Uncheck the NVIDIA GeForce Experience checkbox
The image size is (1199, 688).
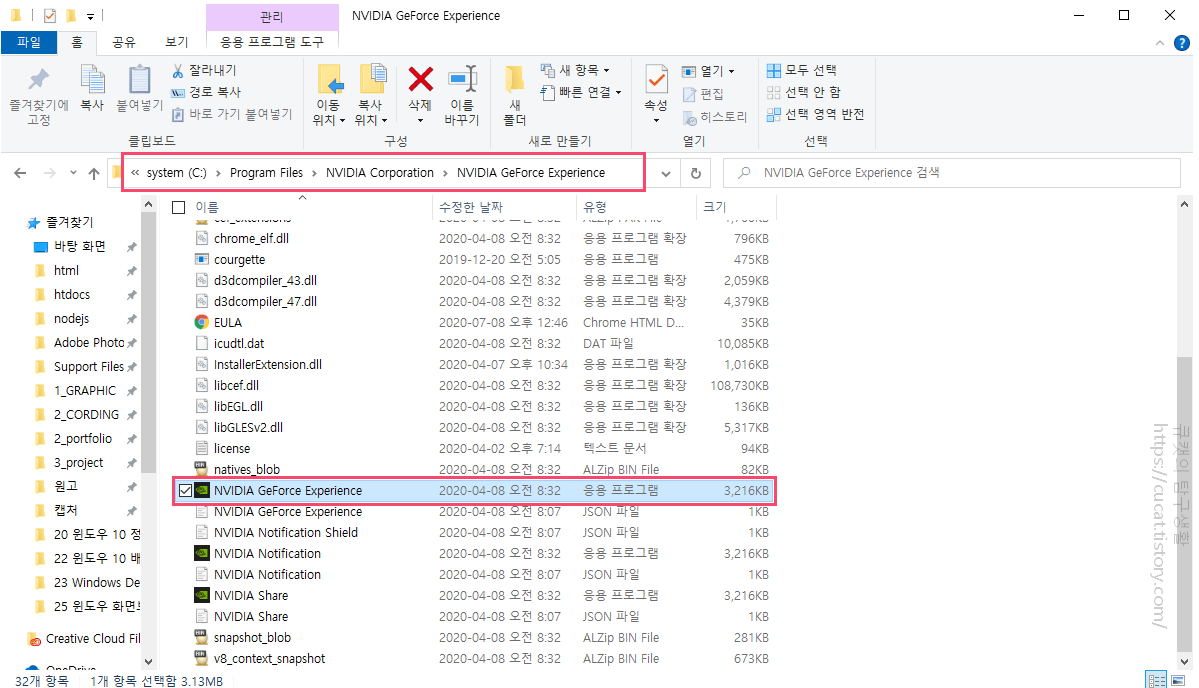pyautogui.click(x=185, y=491)
